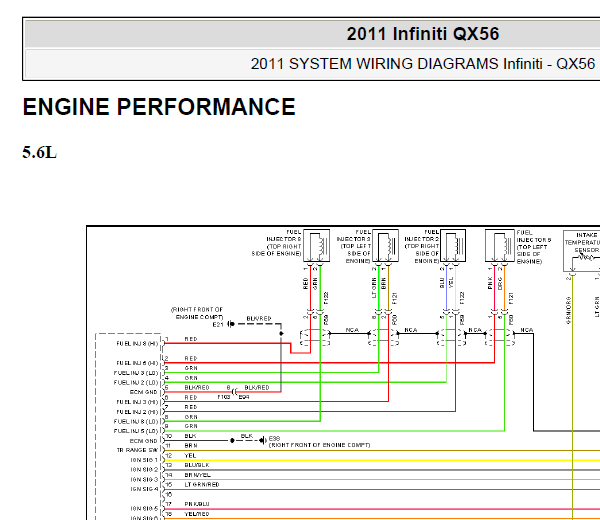Click the 'IGN SIG 5' pin label
The image size is (600, 520).
(144, 509)
